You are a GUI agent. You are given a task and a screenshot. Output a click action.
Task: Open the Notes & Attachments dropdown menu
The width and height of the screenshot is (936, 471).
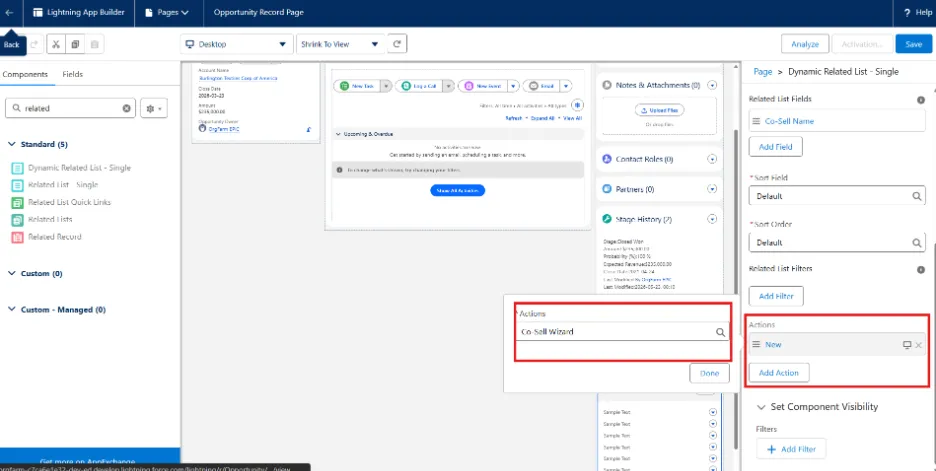pos(712,85)
